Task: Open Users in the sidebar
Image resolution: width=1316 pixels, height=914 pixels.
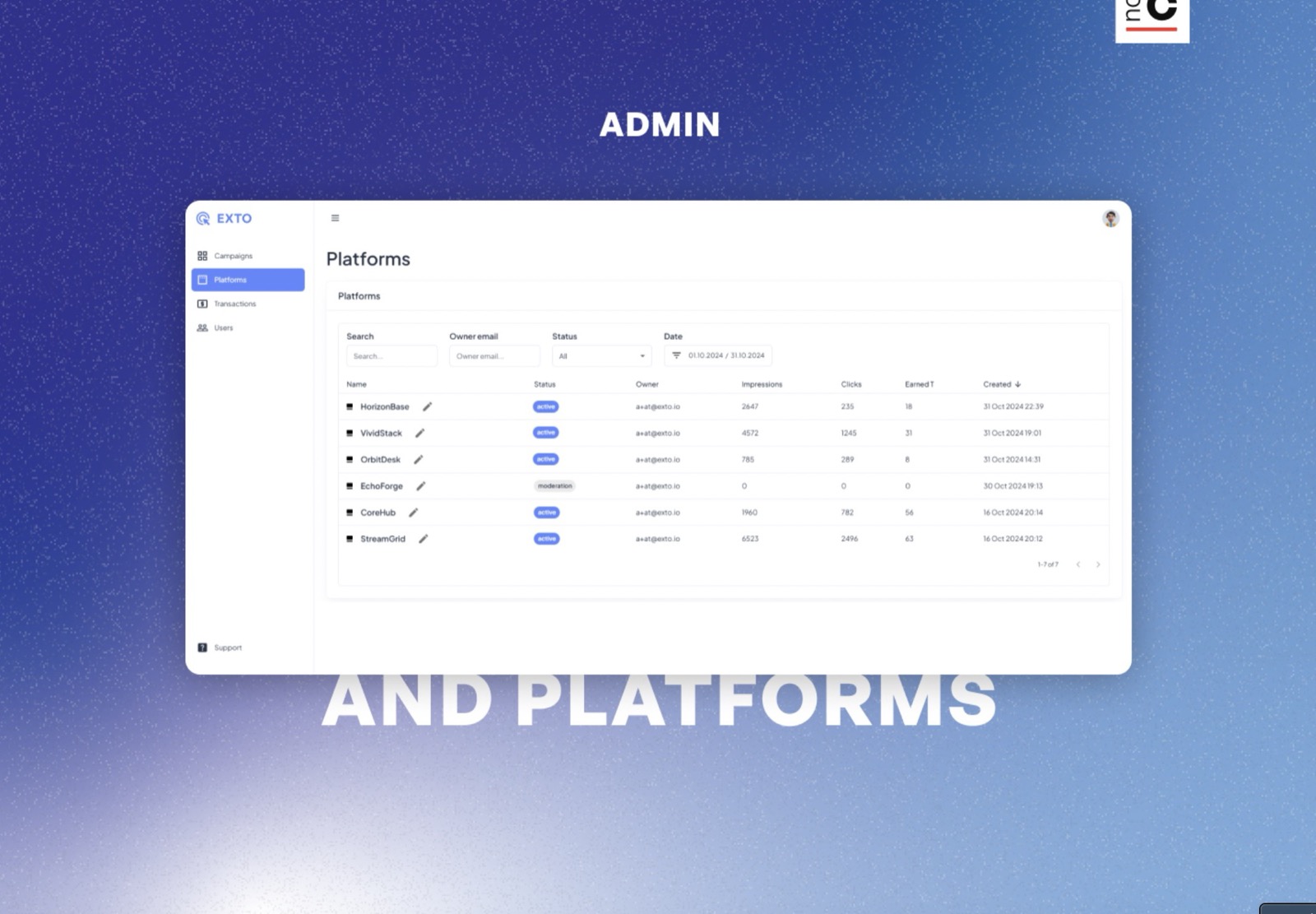Action: (248, 327)
